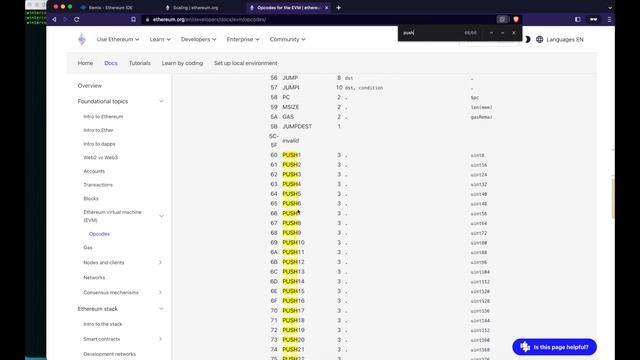Viewport: 640px width, 360px height.
Task: Click the invalid opcode label
Action: pos(291,140)
